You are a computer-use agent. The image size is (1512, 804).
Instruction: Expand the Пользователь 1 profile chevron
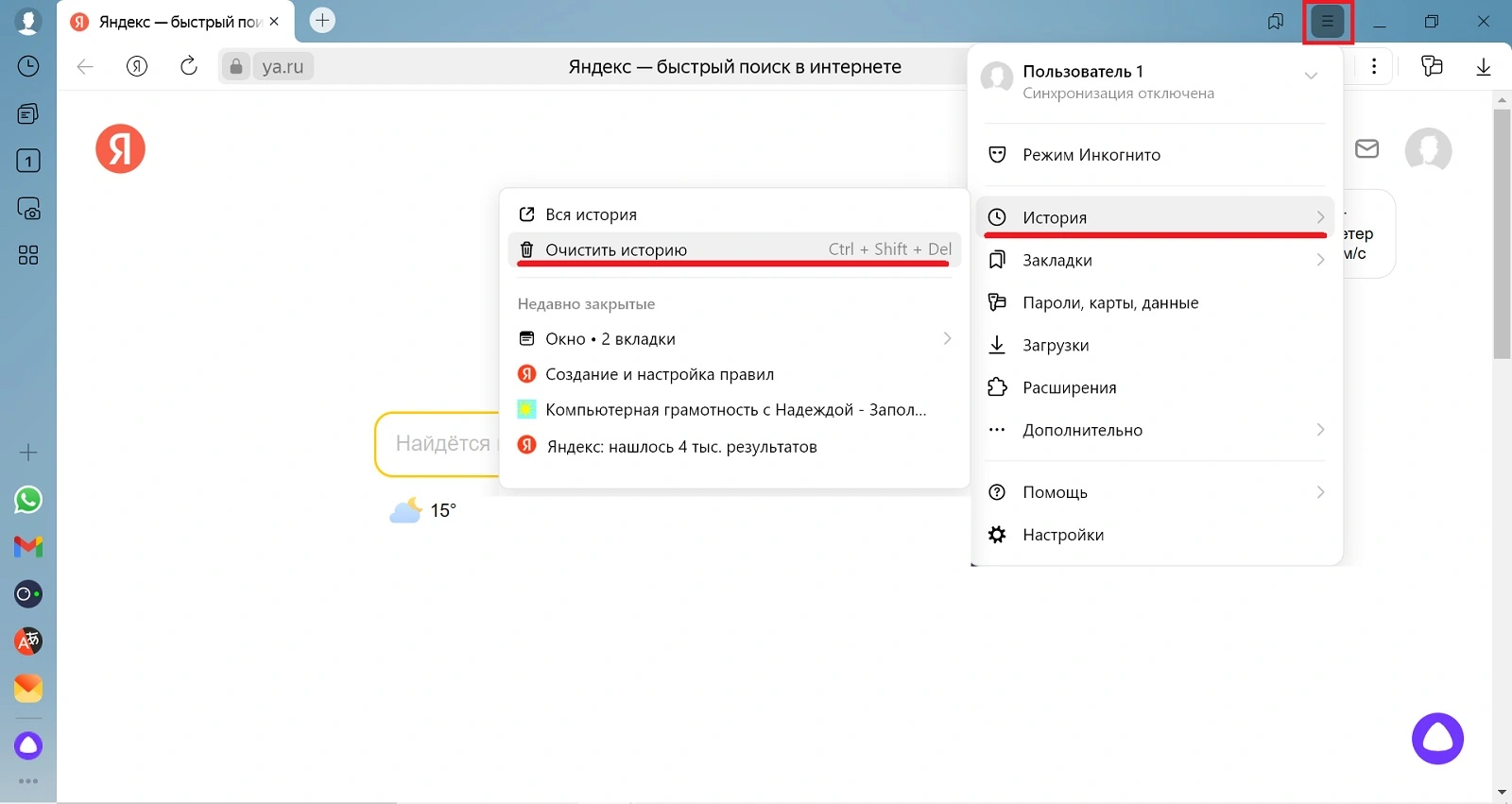1311,77
